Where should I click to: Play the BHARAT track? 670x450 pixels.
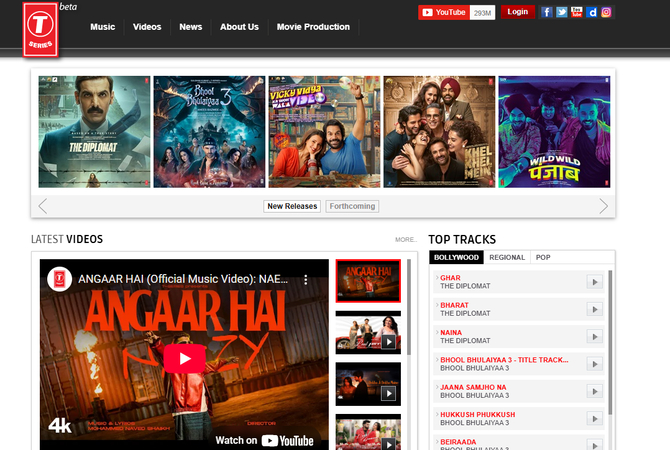point(594,309)
